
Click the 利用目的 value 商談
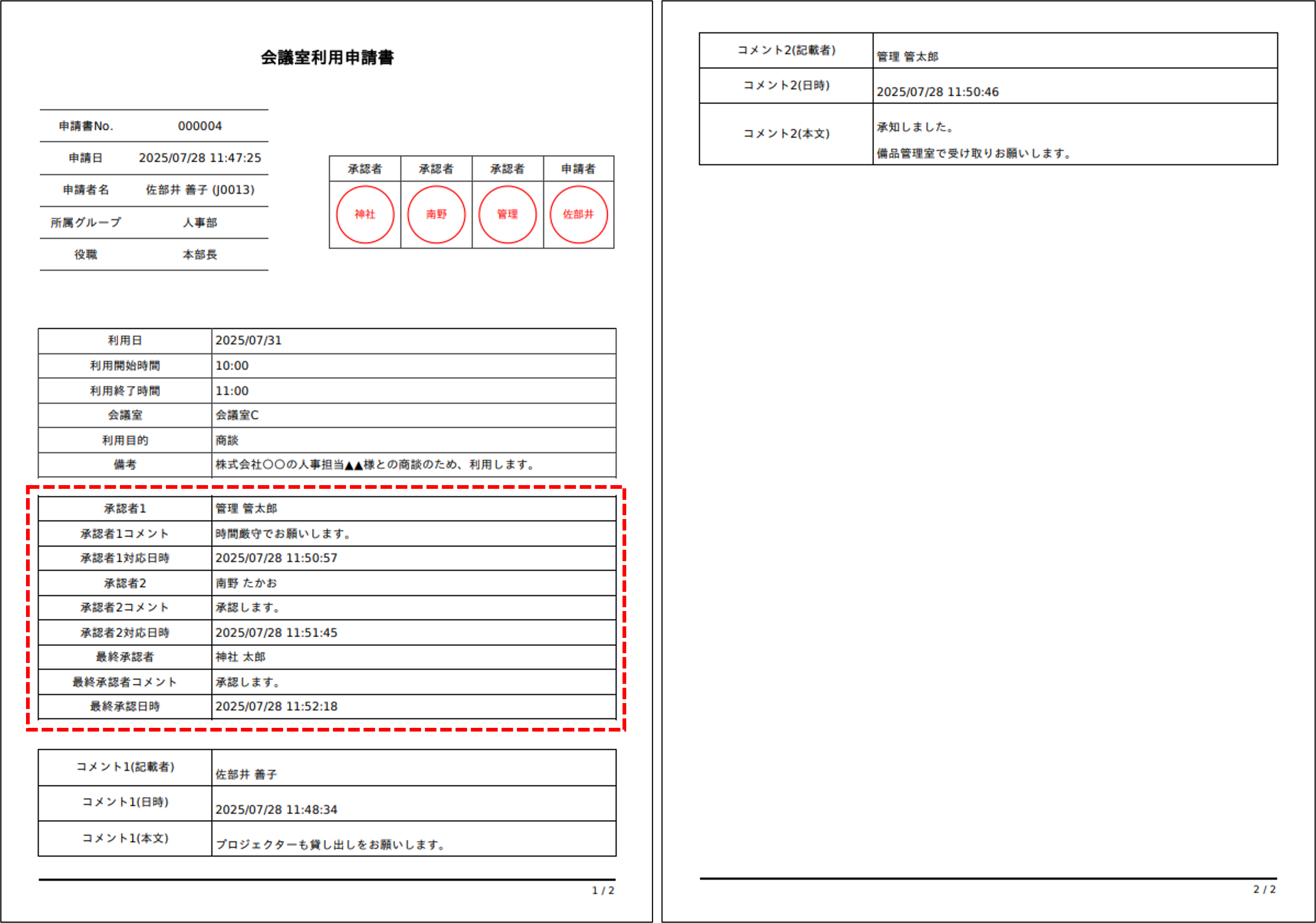(x=227, y=440)
